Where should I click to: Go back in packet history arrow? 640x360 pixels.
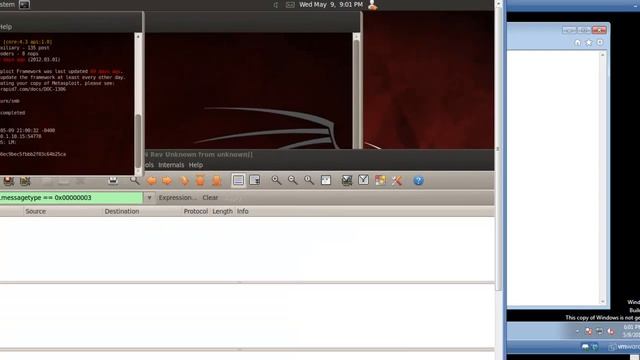tap(151, 180)
